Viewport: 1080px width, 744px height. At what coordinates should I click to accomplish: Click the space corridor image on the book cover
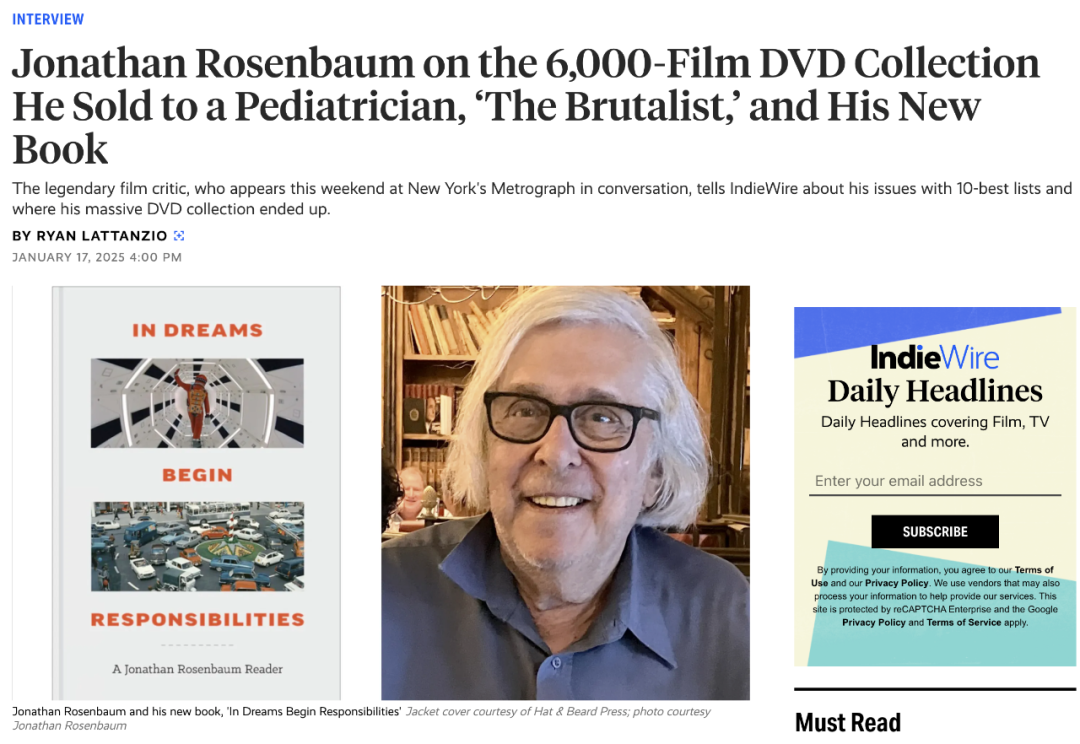pos(197,403)
